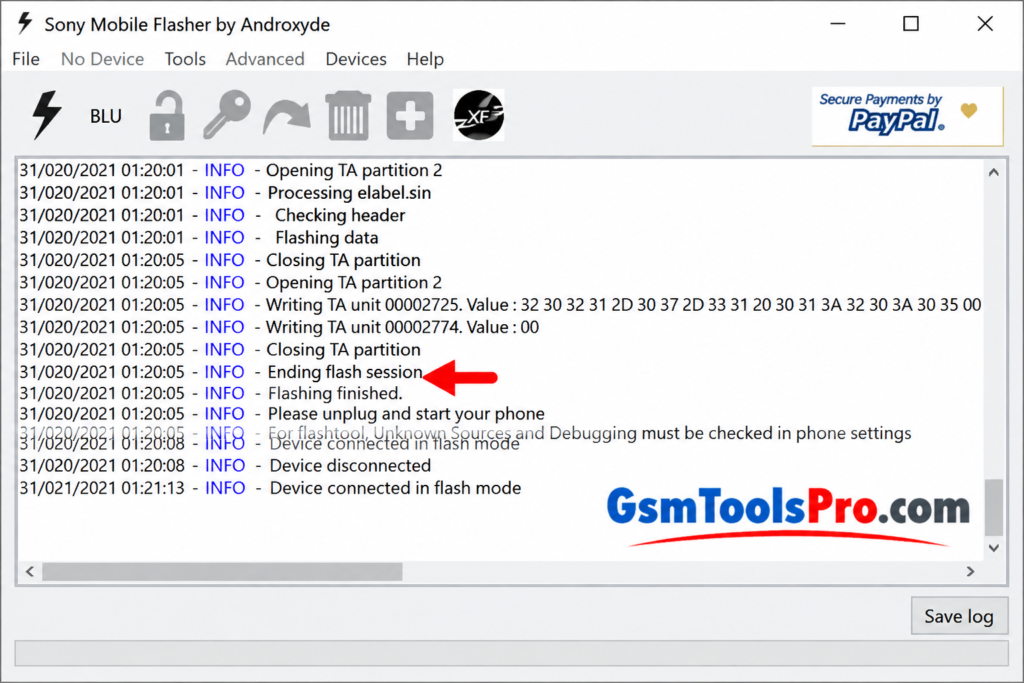Click the PayPal secure payments donate banner
This screenshot has width=1024, height=683.
click(x=907, y=116)
